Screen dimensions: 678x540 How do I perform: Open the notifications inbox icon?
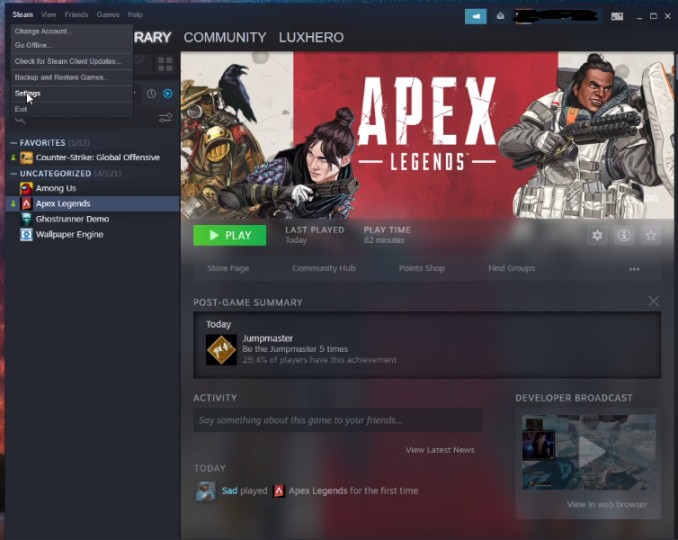pyautogui.click(x=500, y=16)
